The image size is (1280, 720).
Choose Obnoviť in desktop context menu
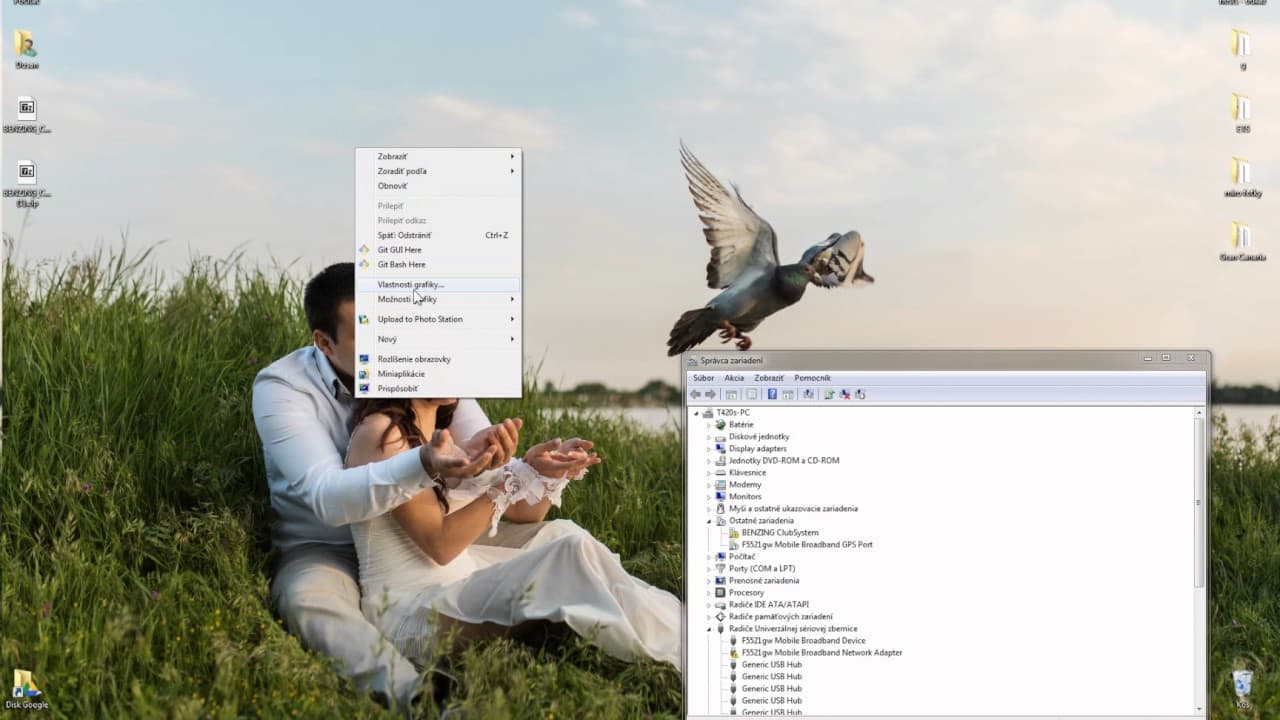[438, 186]
